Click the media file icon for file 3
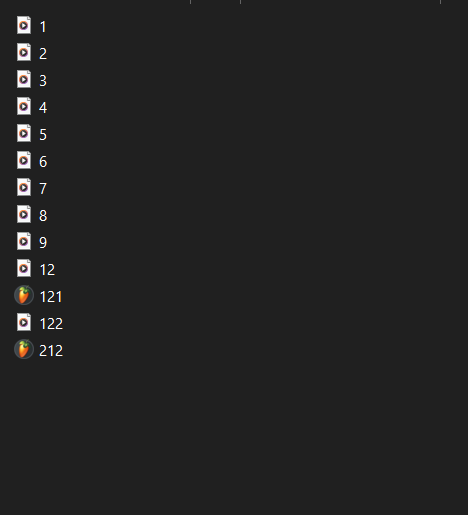 click(24, 79)
